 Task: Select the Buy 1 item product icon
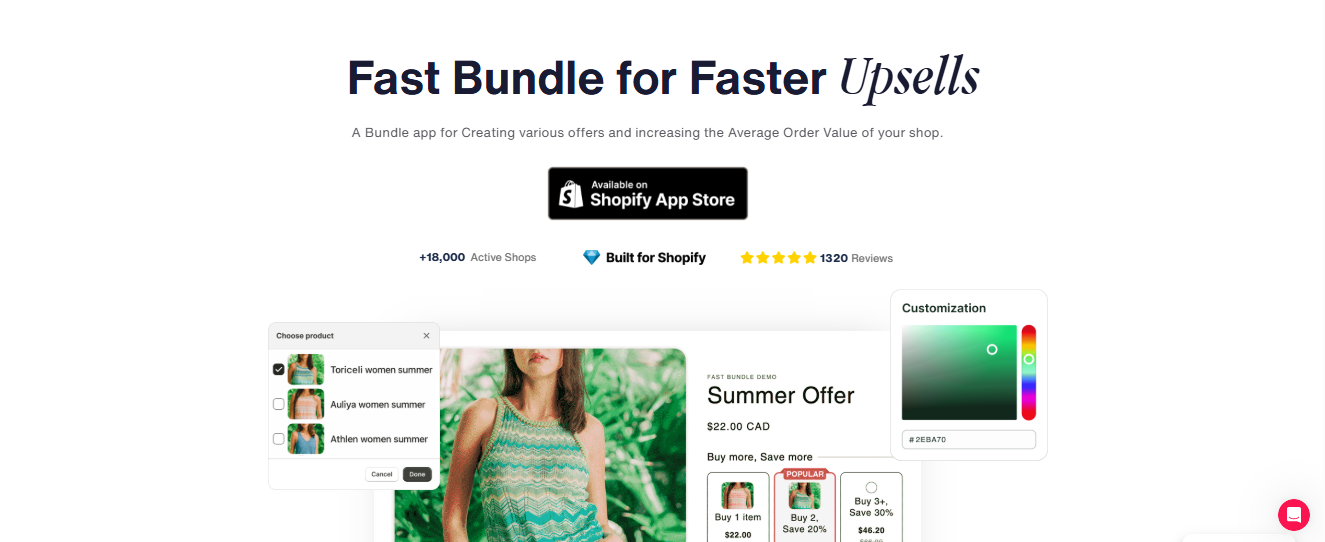pyautogui.click(x=738, y=496)
